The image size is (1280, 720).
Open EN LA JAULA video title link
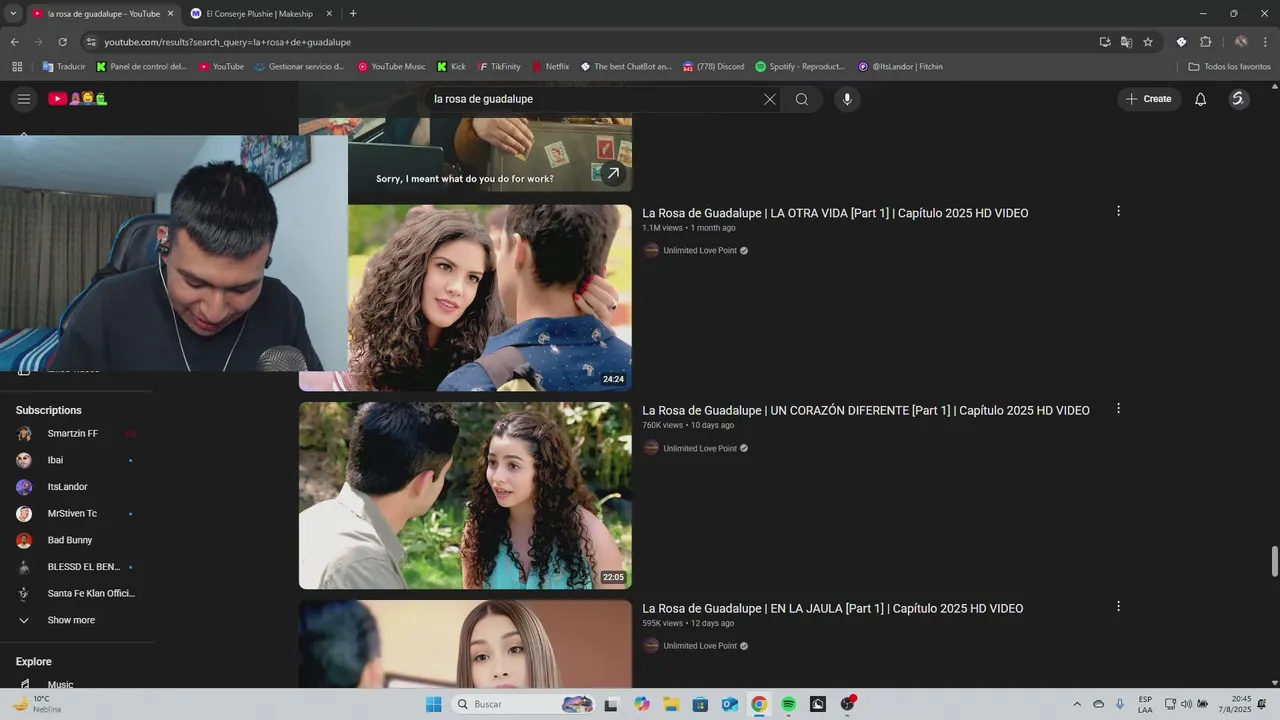click(832, 608)
